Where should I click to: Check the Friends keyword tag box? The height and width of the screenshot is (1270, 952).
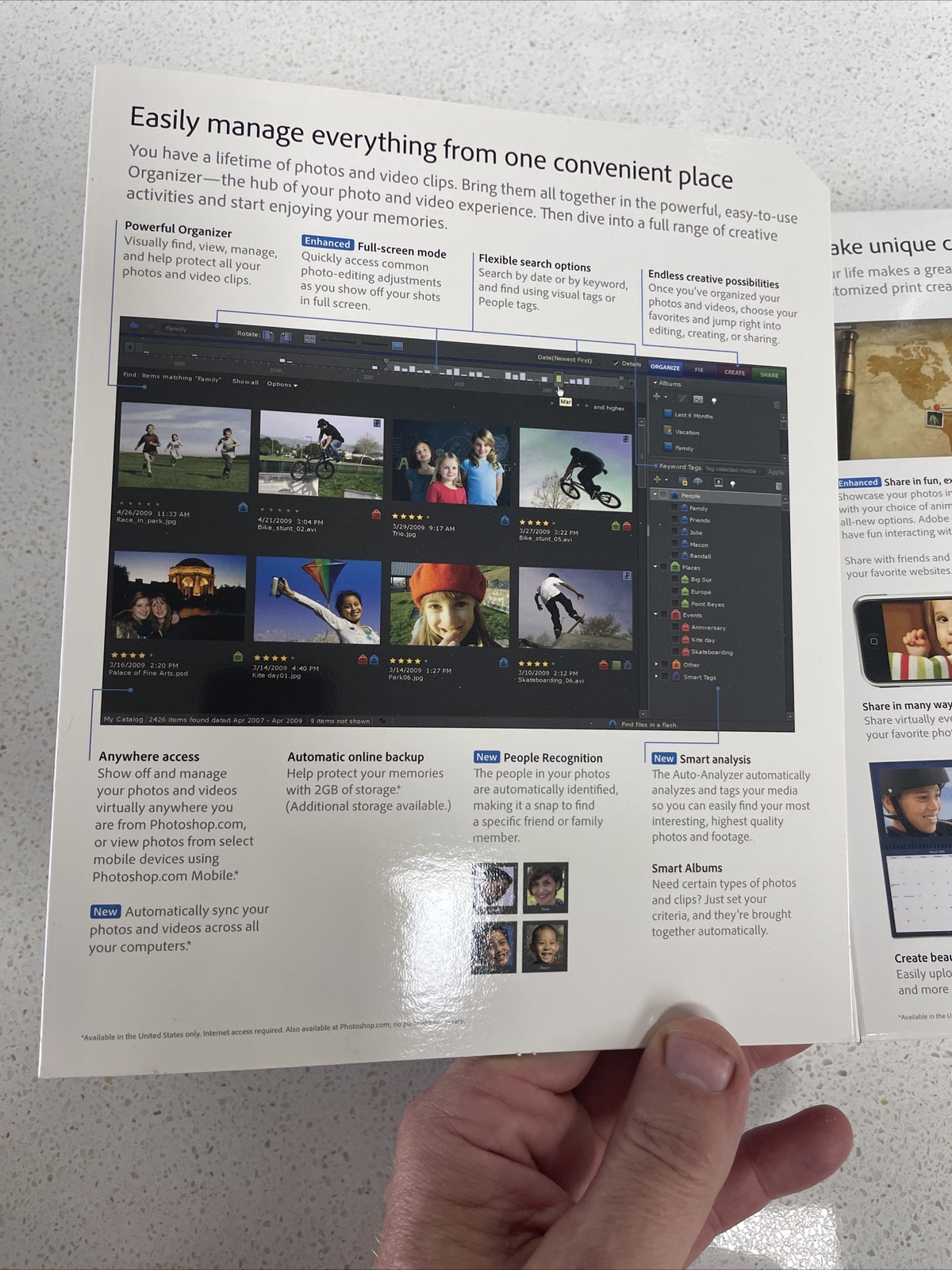pos(674,519)
